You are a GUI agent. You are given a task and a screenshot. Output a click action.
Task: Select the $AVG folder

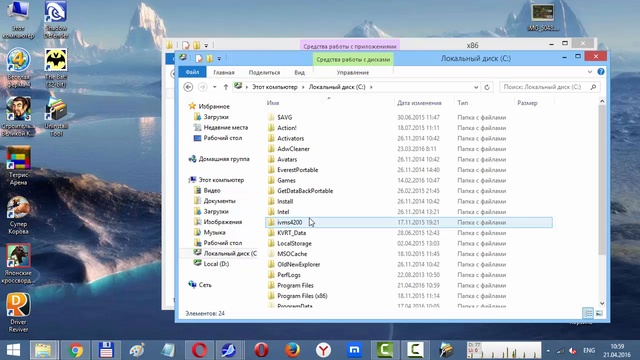(284, 117)
